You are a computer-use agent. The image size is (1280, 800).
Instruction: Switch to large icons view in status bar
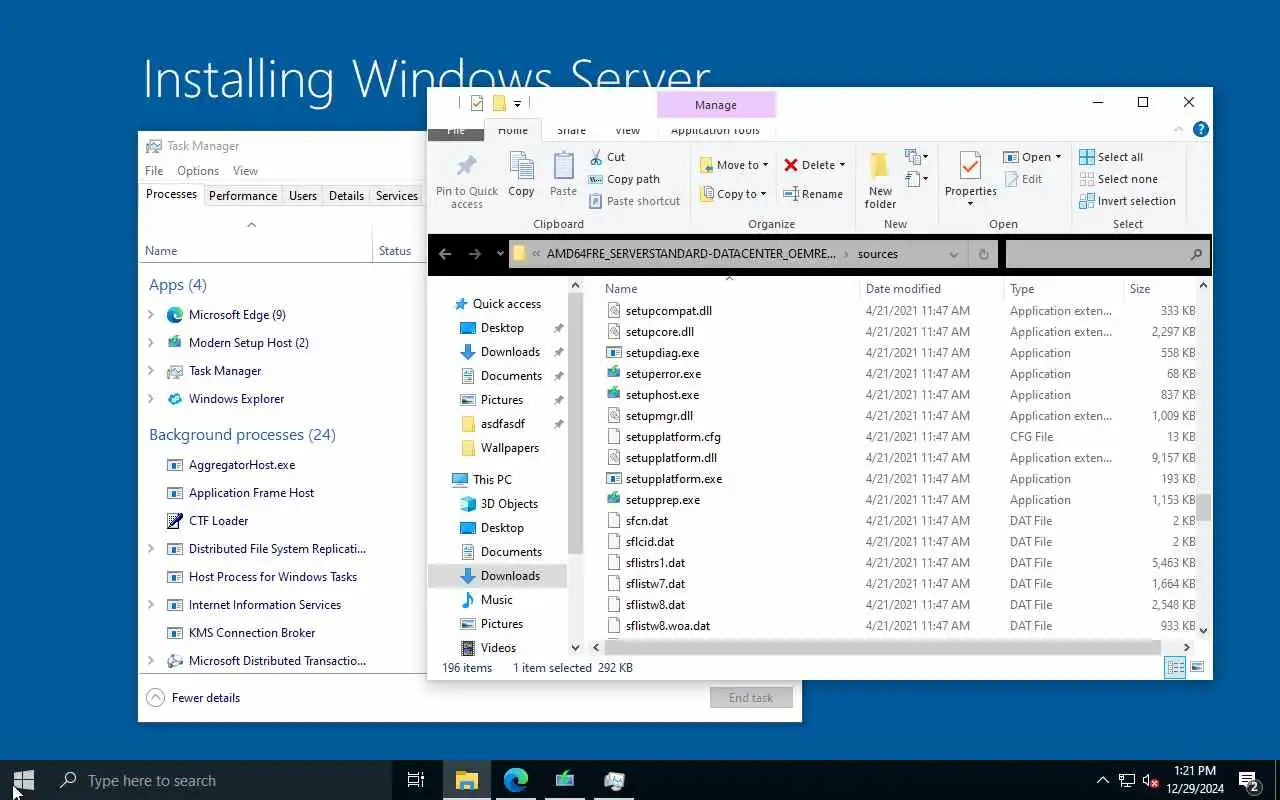click(x=1197, y=667)
